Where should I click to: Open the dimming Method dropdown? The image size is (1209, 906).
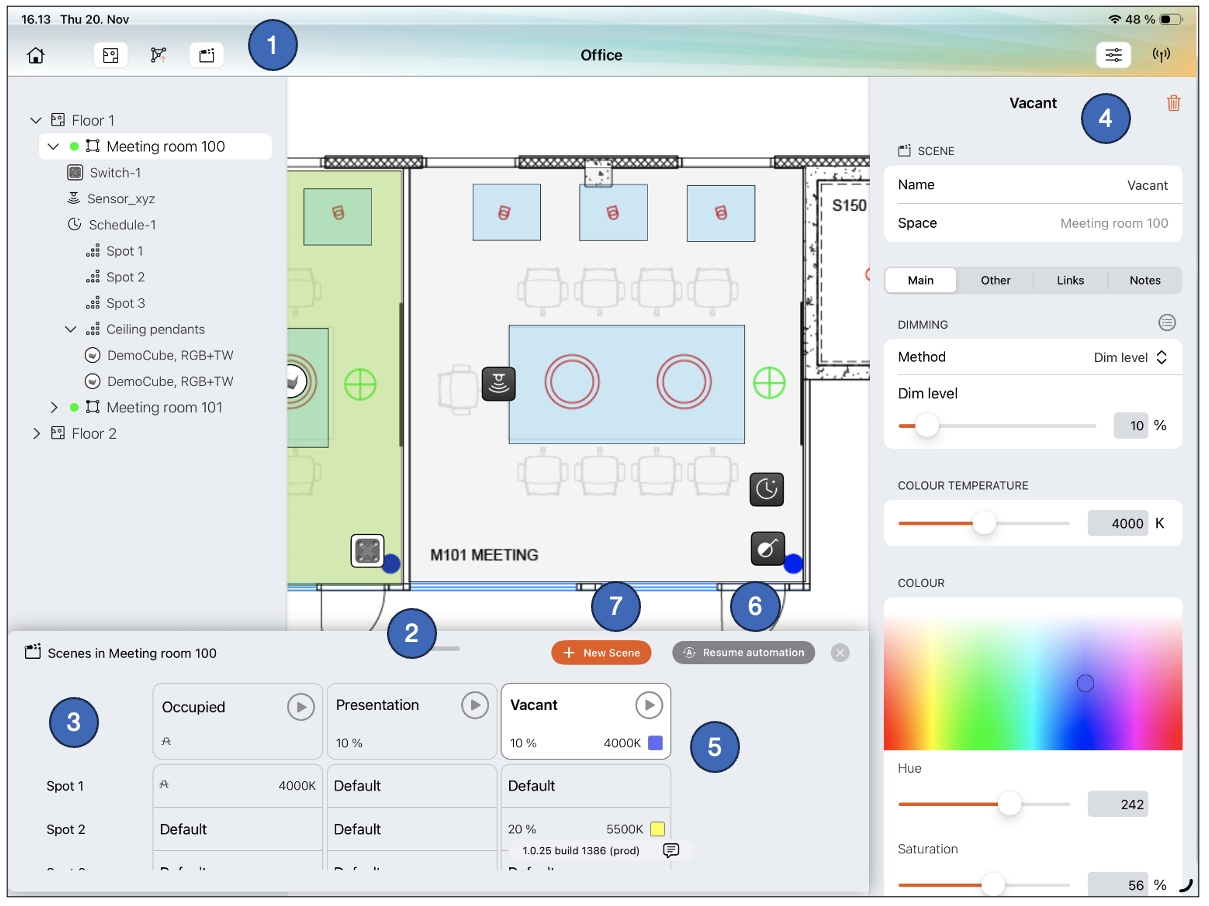[x=1130, y=356]
